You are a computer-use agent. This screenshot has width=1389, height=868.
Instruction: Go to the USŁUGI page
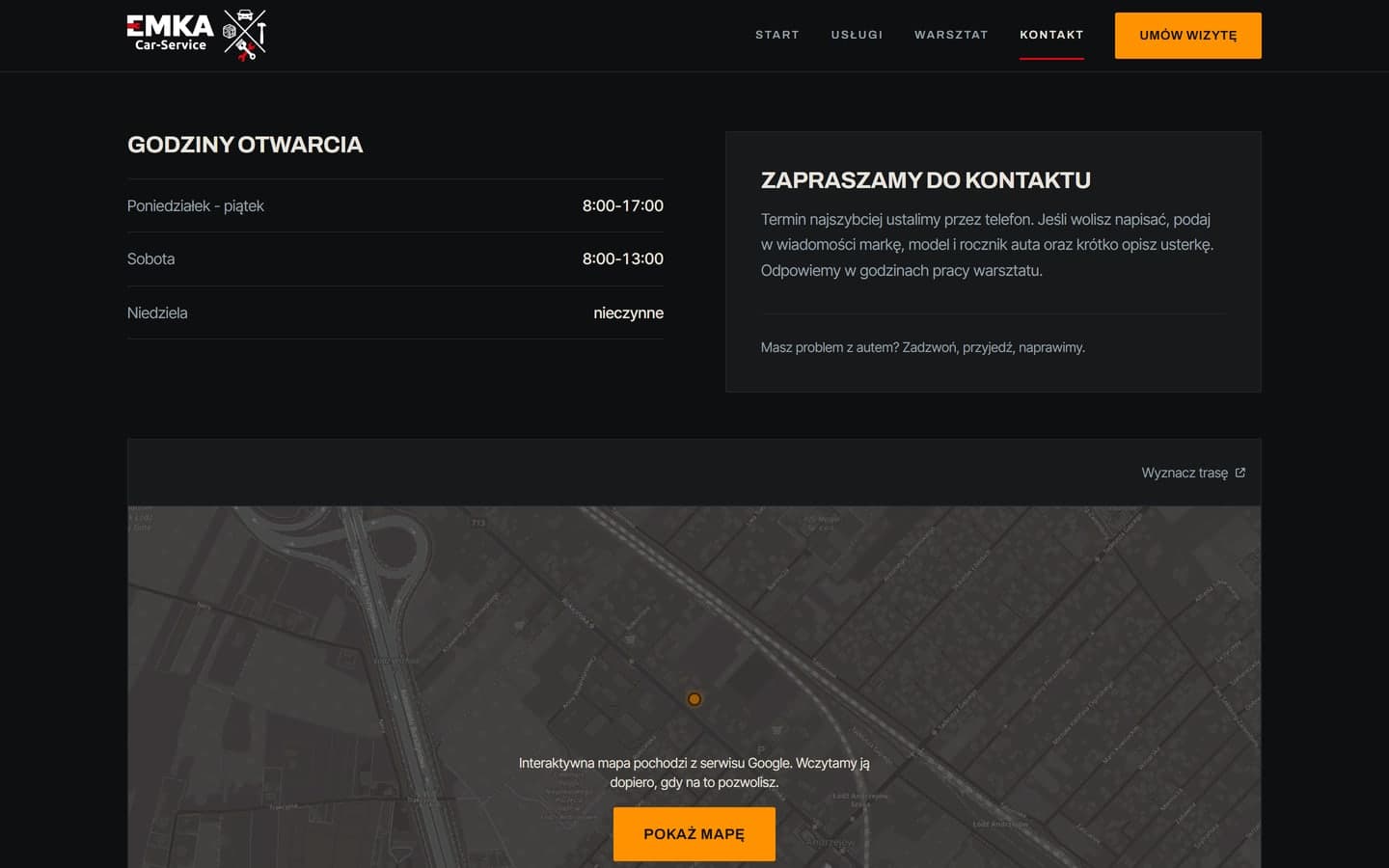pos(857,35)
